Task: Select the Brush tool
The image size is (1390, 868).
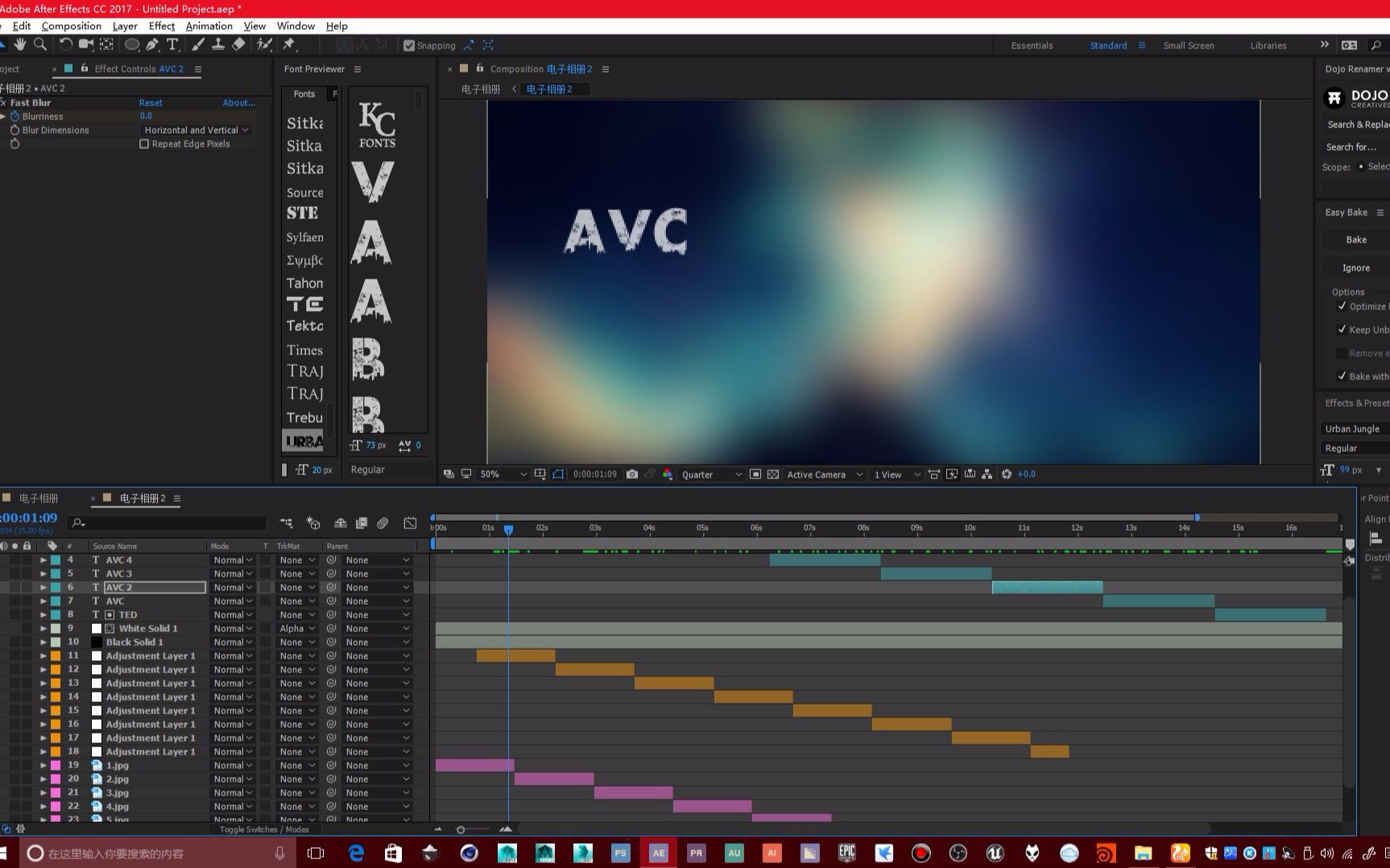Action: (x=198, y=45)
